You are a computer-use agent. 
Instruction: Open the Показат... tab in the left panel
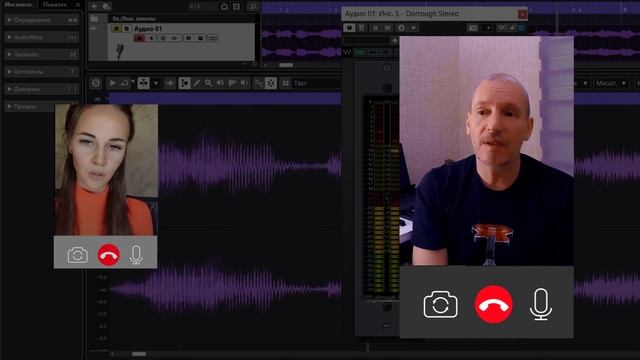55,4
